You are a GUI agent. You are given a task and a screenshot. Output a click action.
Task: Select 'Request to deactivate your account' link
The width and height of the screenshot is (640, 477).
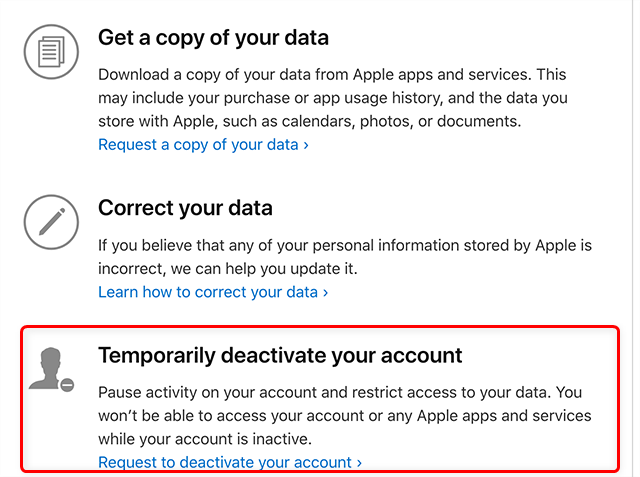coord(225,462)
